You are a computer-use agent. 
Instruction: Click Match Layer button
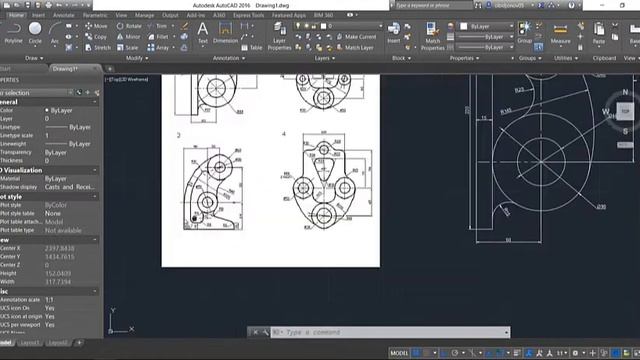[x=355, y=48]
